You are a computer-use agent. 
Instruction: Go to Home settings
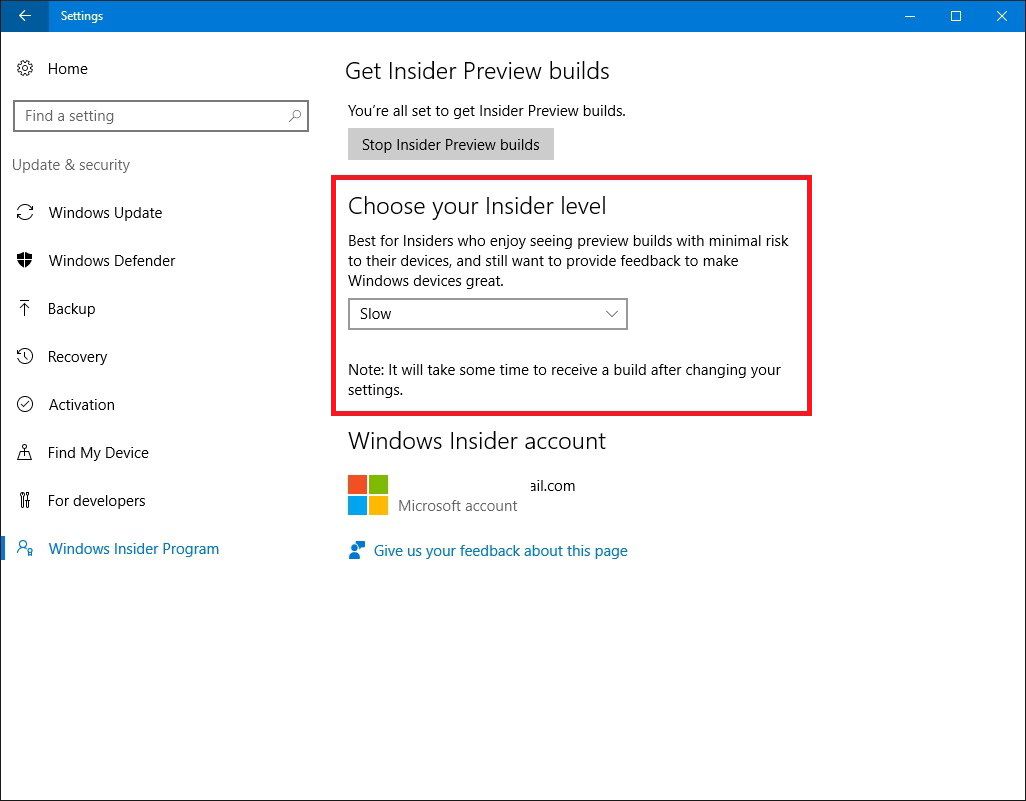(67, 69)
